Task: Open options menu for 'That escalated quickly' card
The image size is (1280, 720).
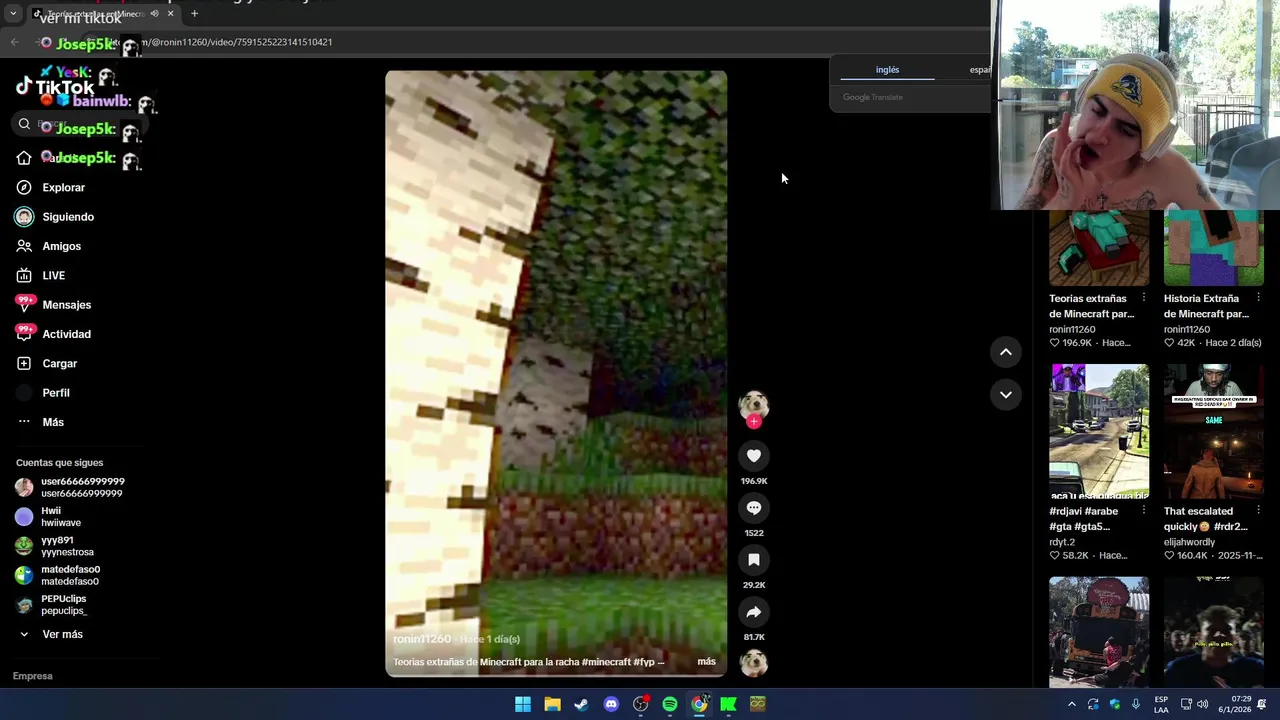Action: click(1258, 511)
